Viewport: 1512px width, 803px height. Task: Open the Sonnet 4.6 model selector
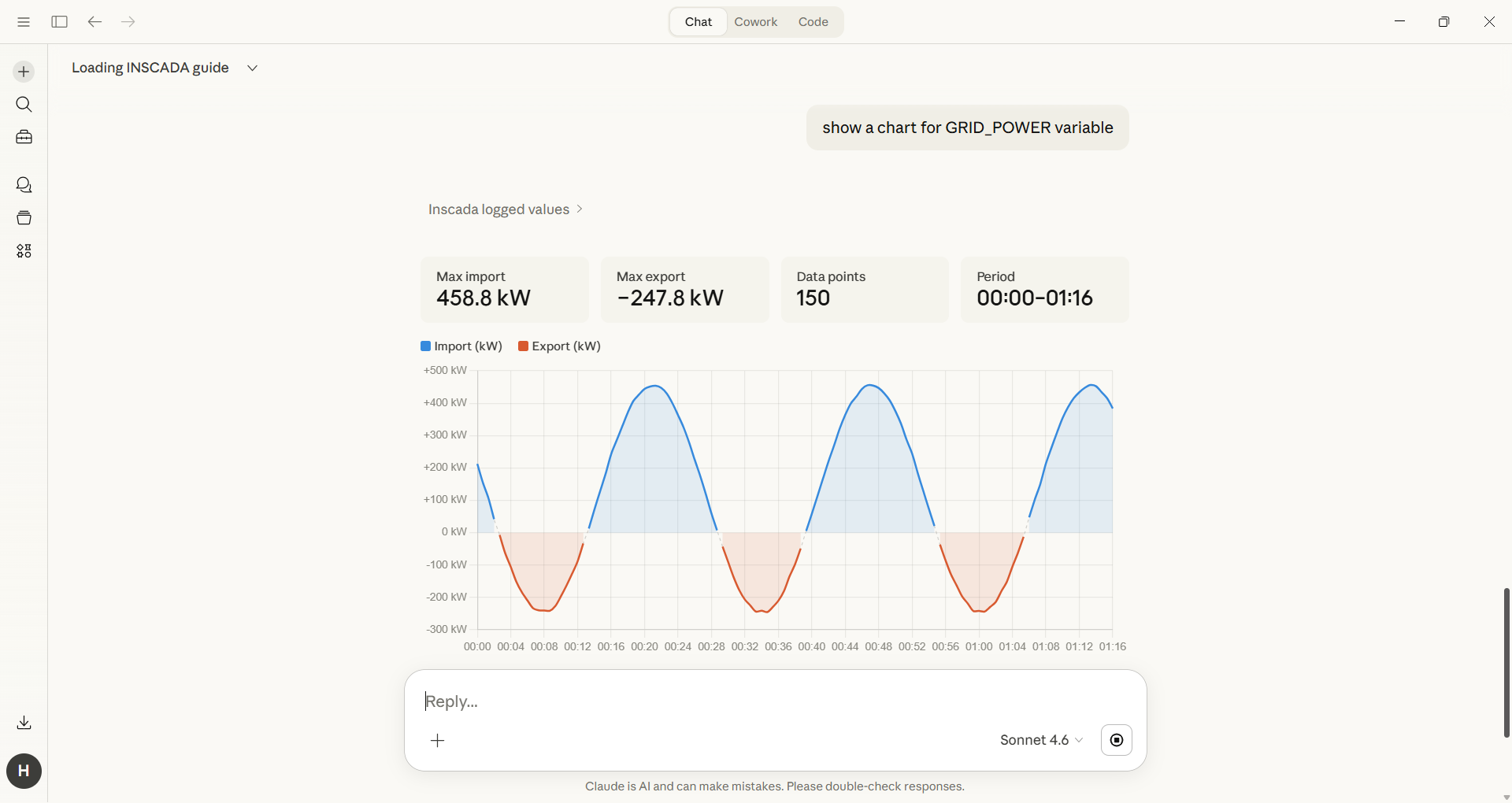tap(1041, 740)
